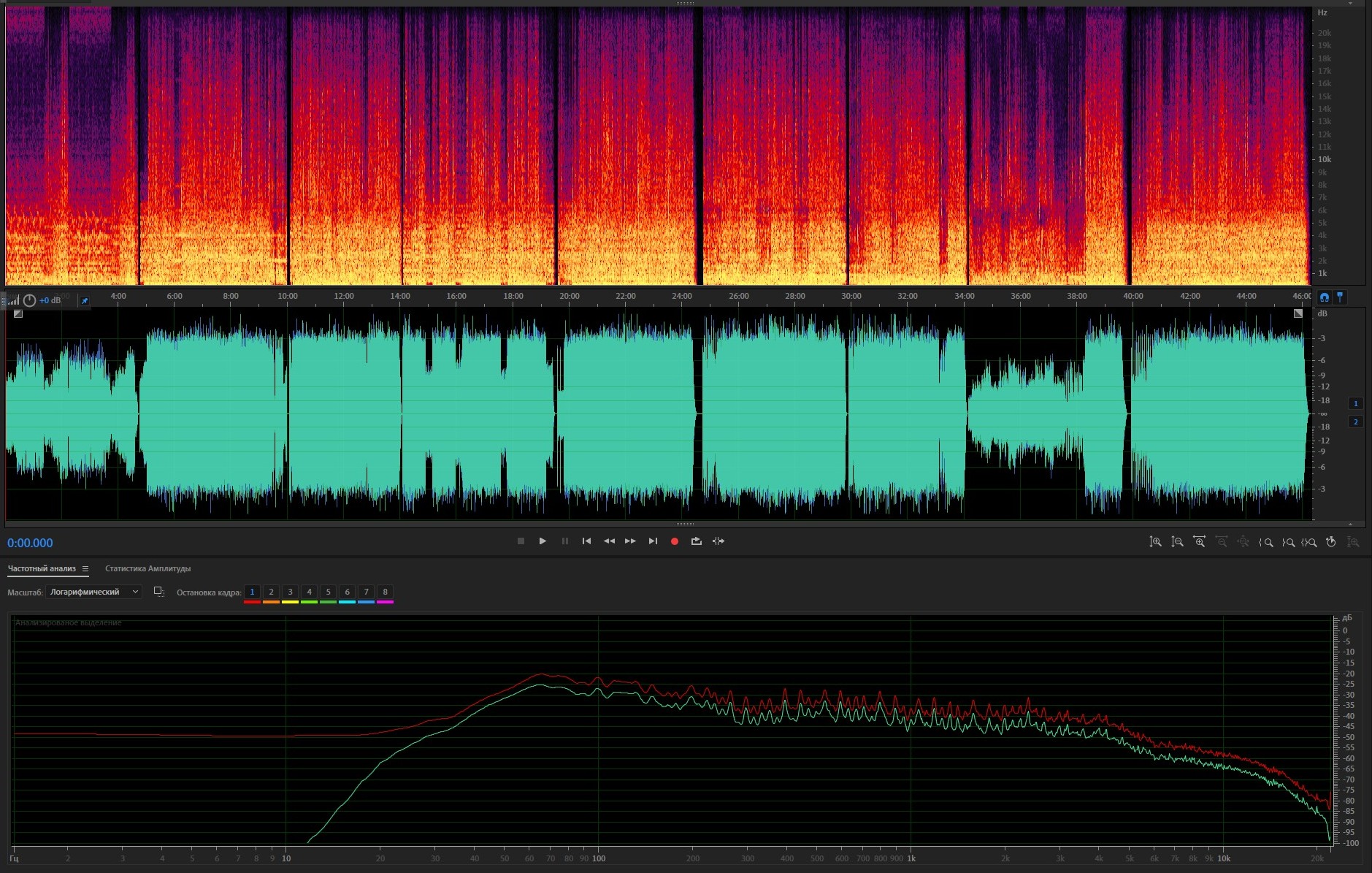The image size is (1372, 873).
Task: Click the zoom to time stopwatch icon
Action: [x=1331, y=542]
